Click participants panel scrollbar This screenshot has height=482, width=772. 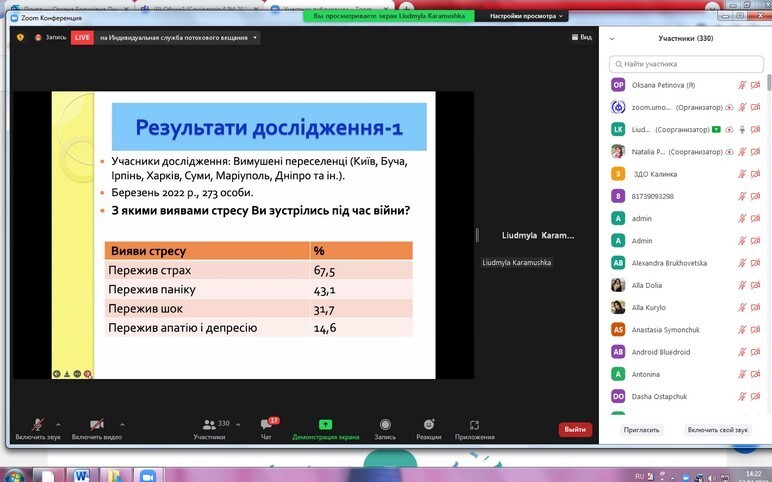(769, 82)
